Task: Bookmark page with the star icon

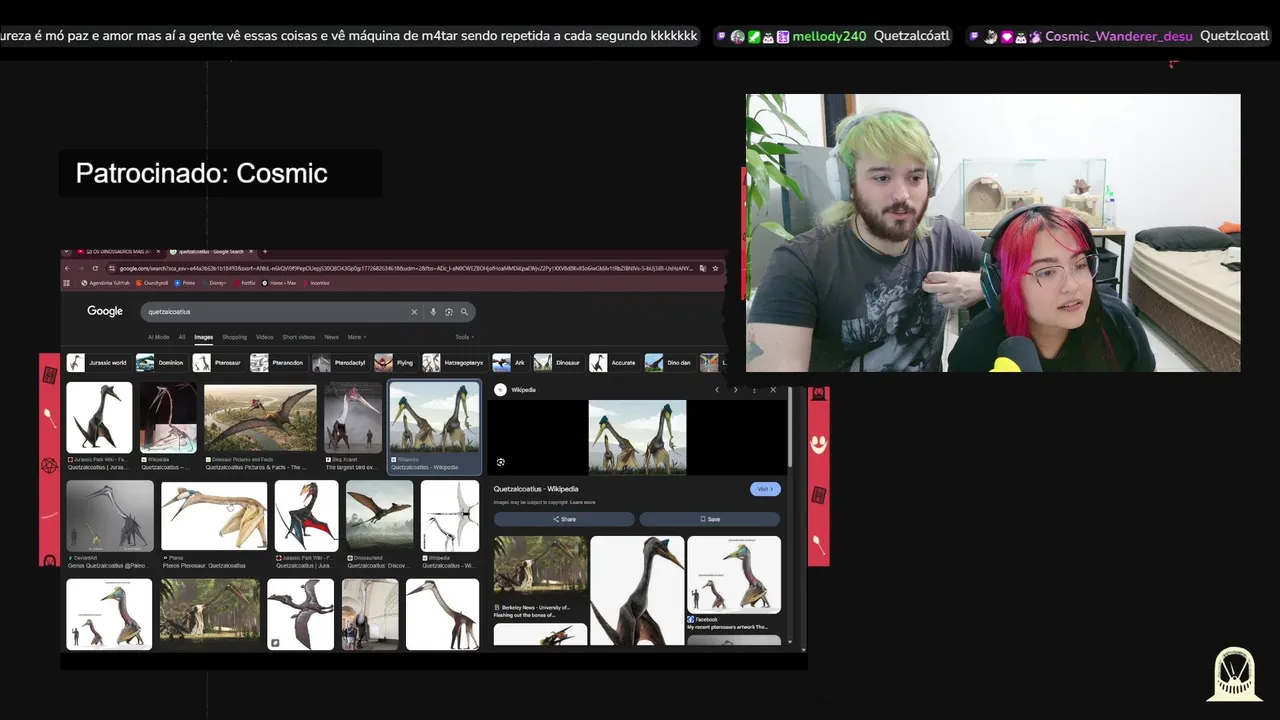Action: click(715, 268)
